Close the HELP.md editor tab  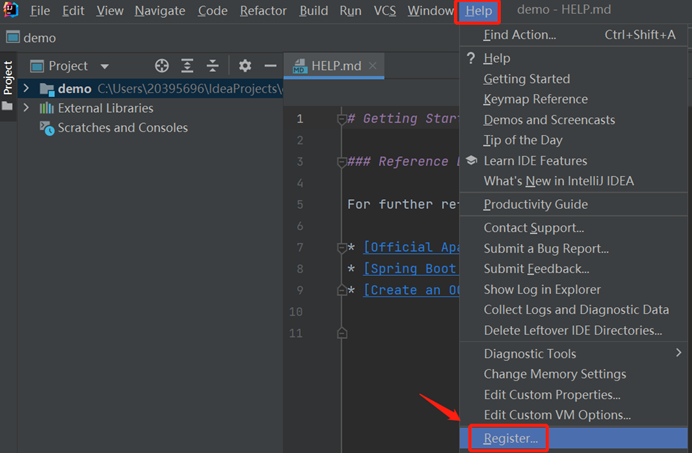(372, 66)
